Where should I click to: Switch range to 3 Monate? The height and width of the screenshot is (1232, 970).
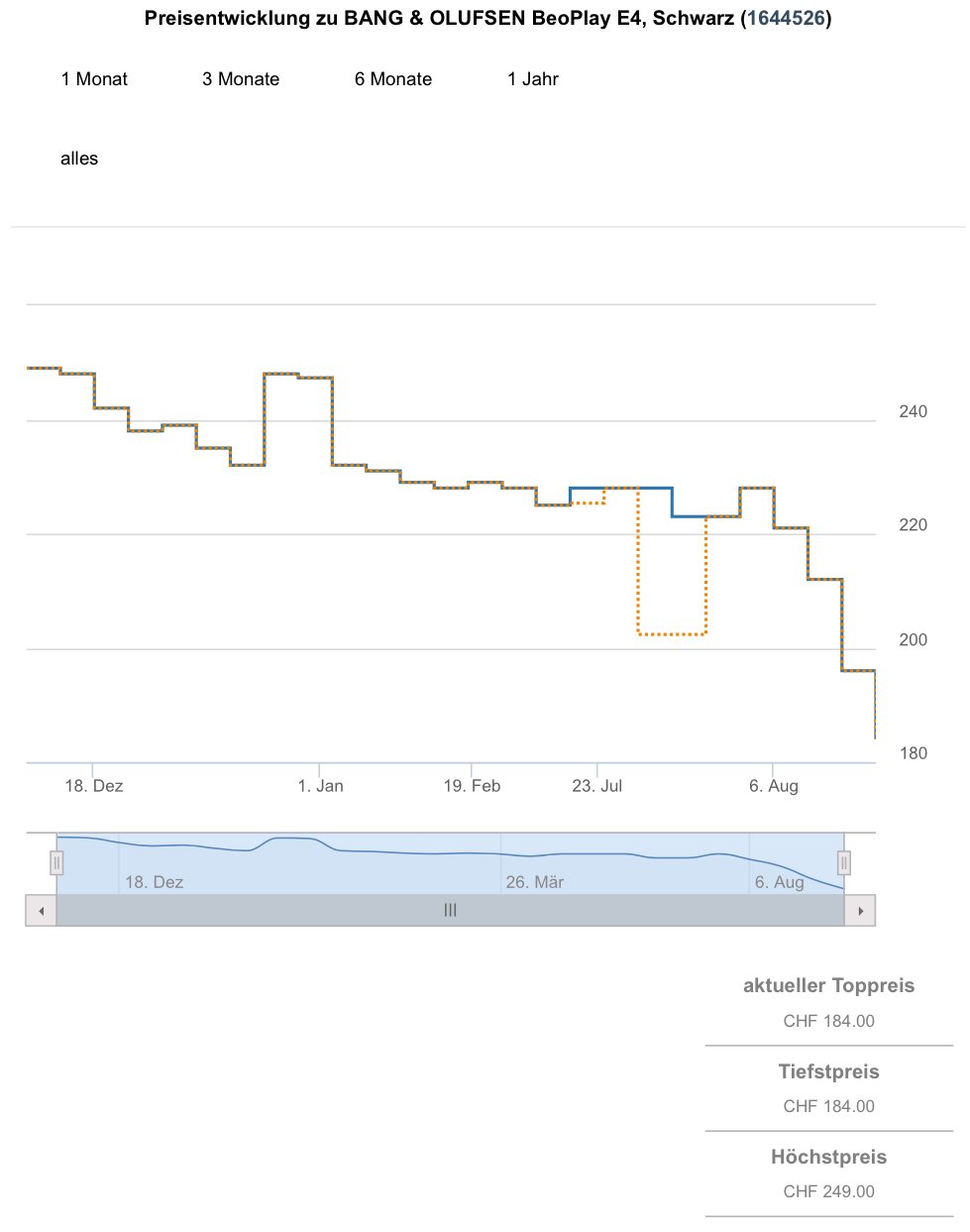pos(241,79)
